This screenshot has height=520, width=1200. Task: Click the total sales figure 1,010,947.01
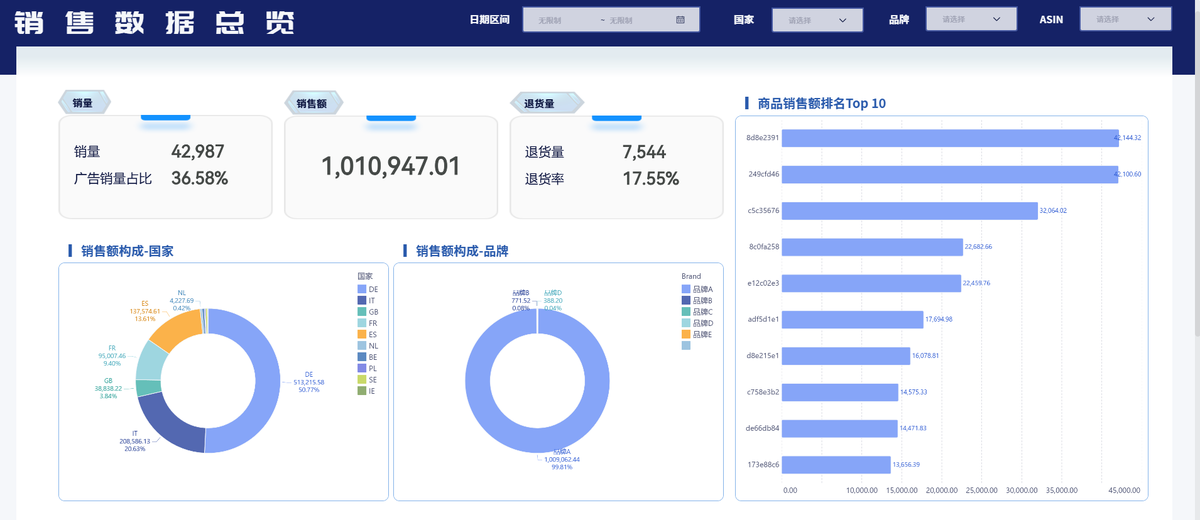tap(391, 166)
